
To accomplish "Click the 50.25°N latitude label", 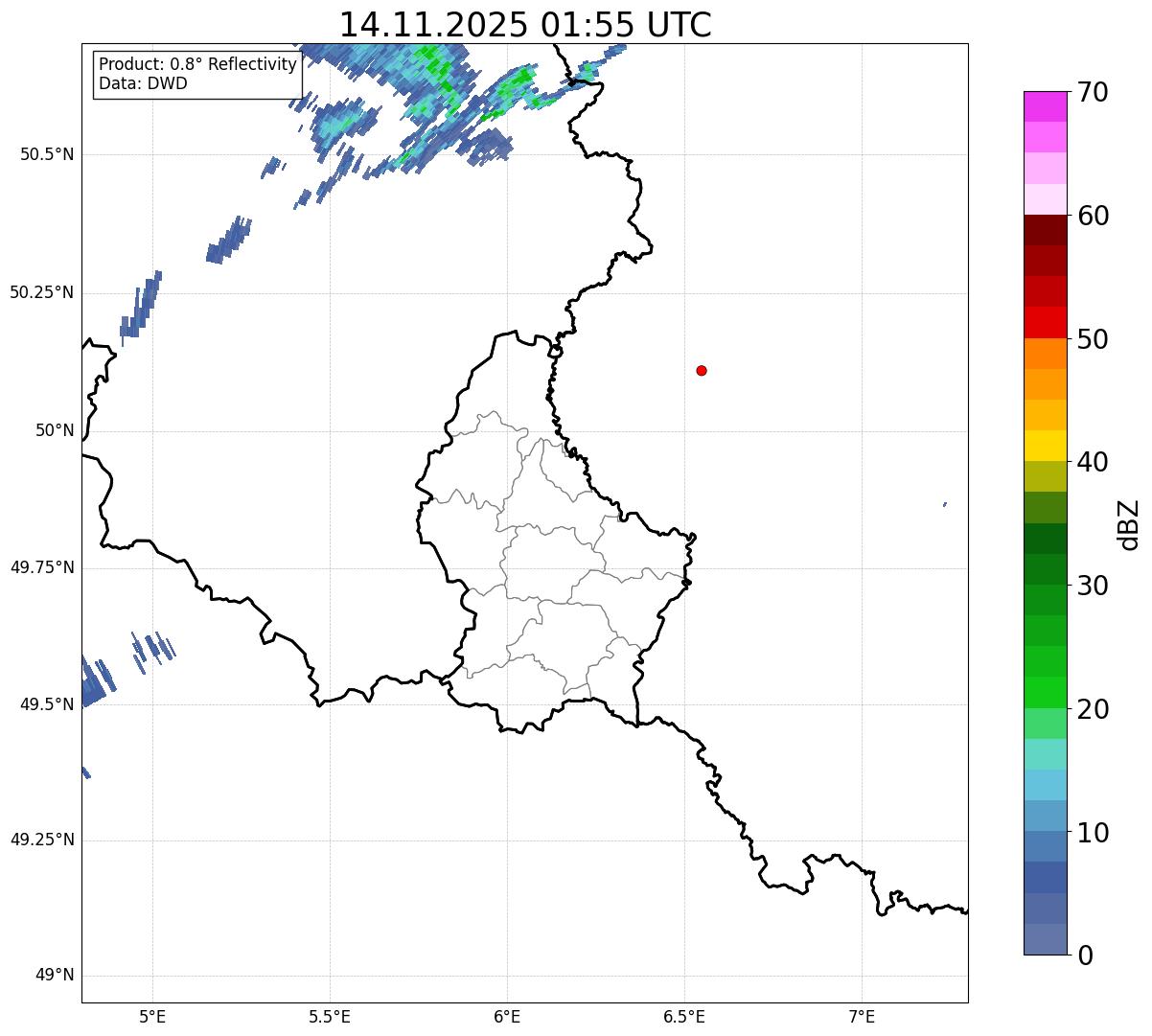I will [42, 292].
